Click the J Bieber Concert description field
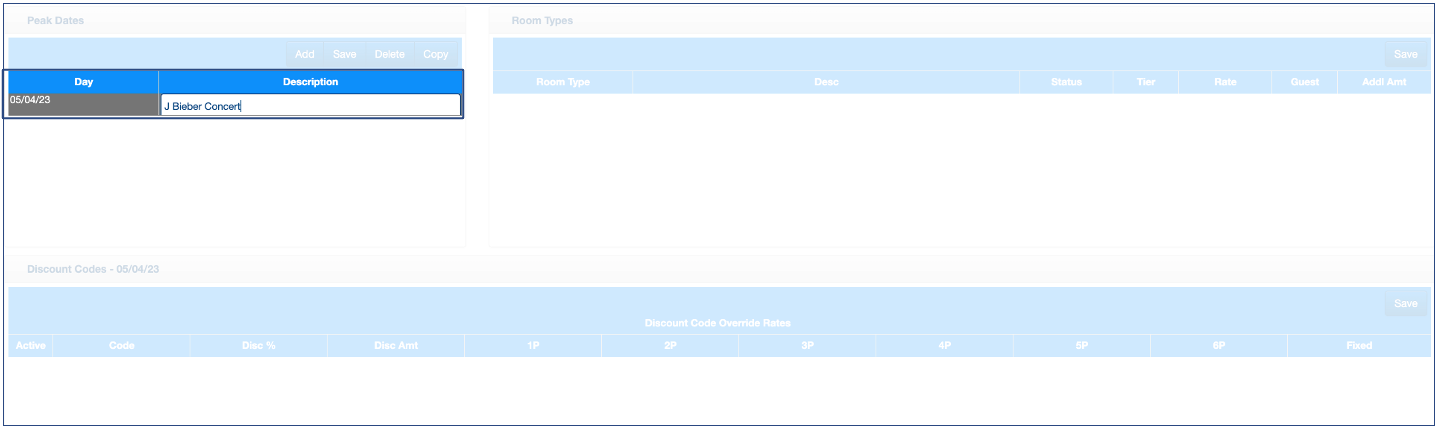The width and height of the screenshot is (1439, 430). [310, 105]
